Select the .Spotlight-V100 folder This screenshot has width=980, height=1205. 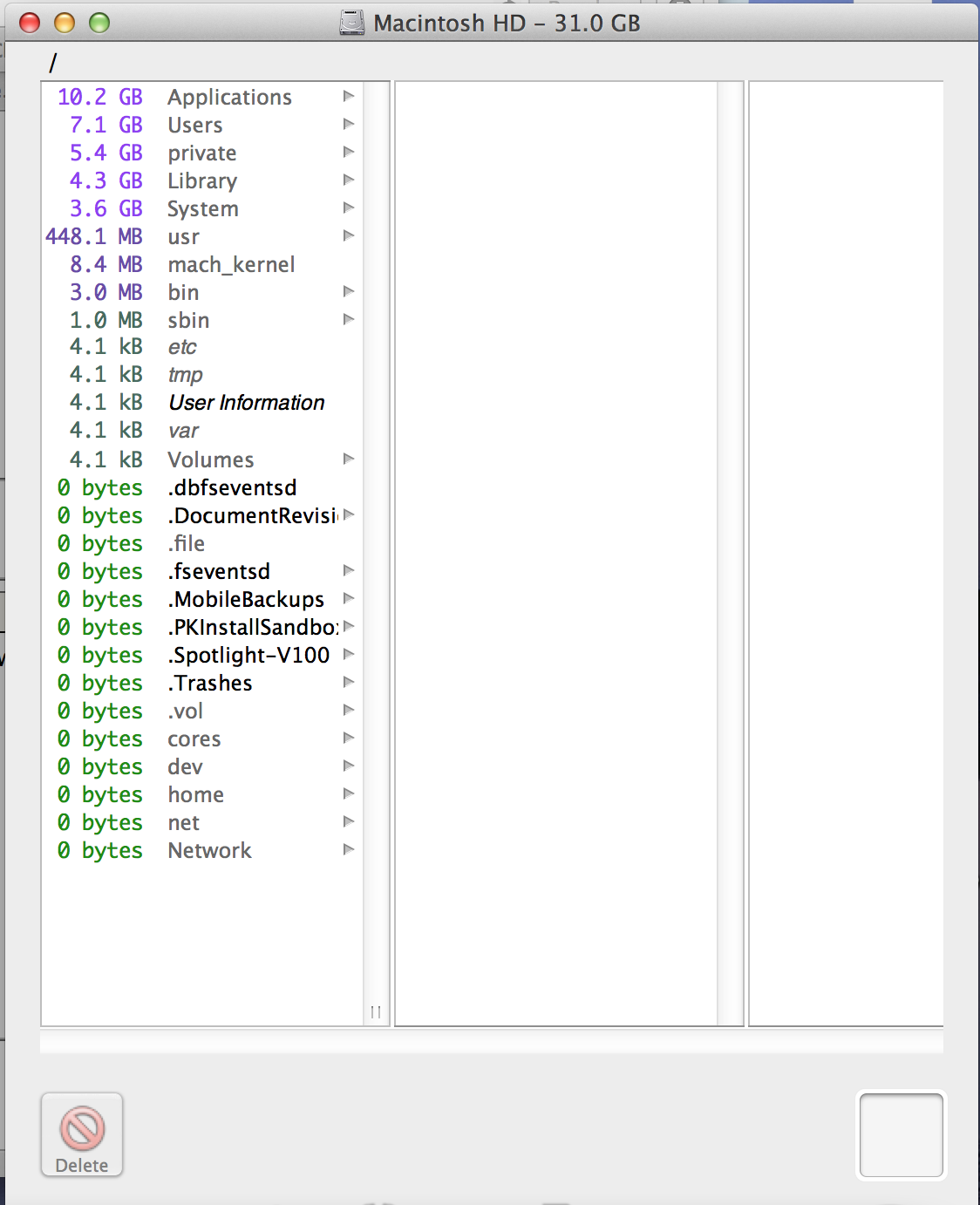pos(248,655)
